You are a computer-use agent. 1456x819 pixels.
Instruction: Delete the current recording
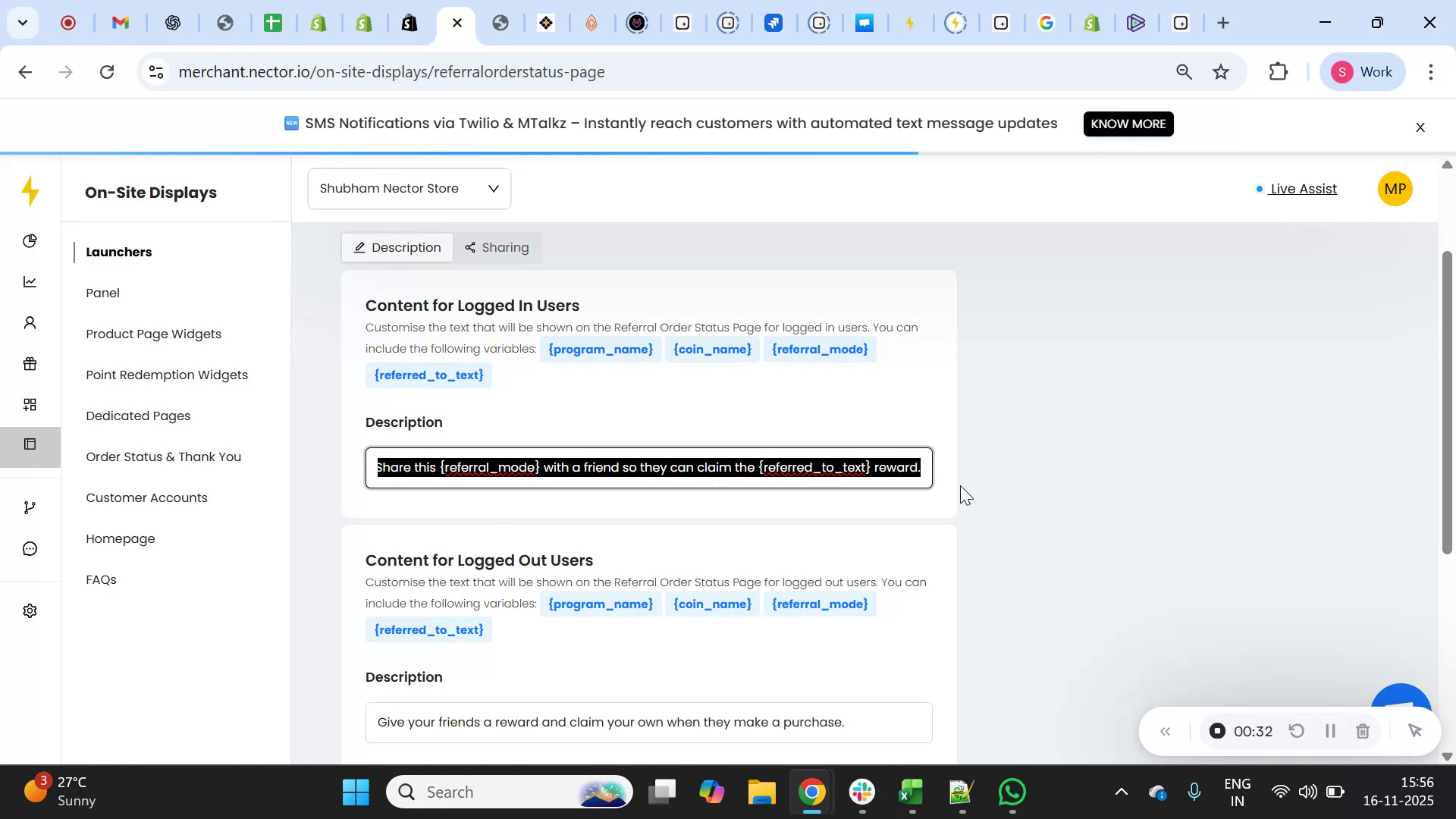coord(1363,730)
